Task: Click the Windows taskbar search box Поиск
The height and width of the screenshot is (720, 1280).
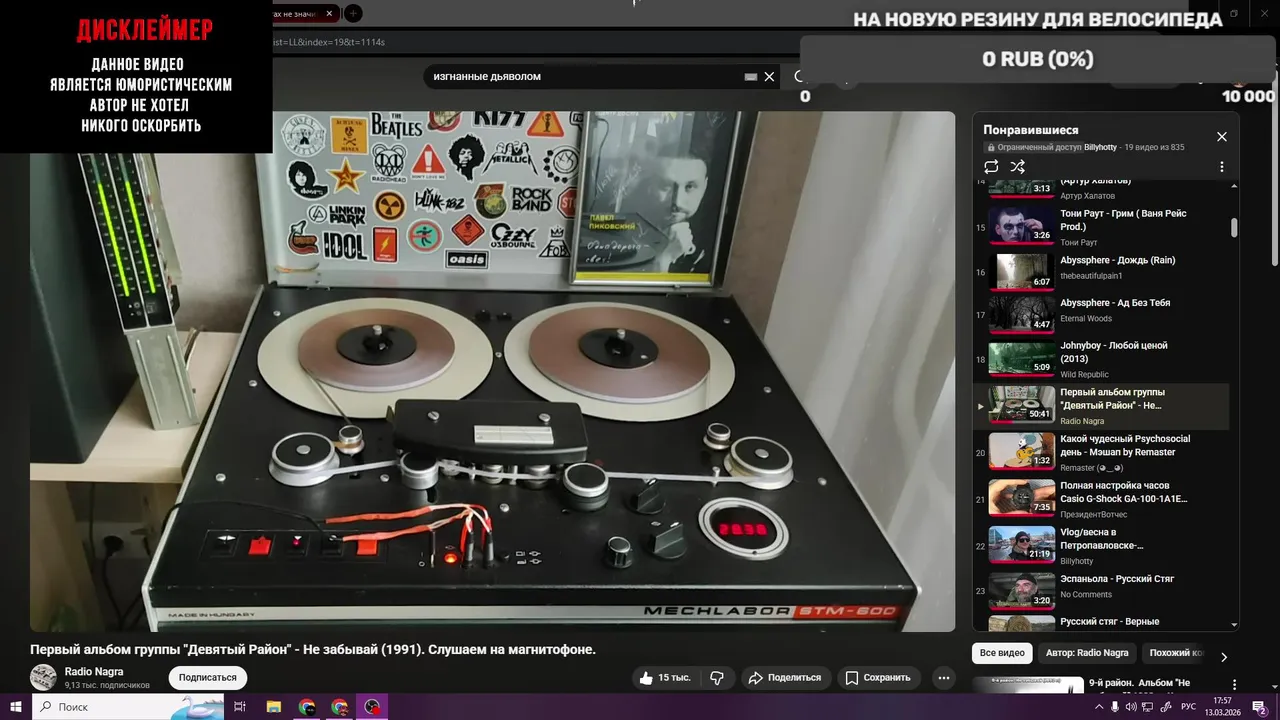Action: [x=129, y=707]
